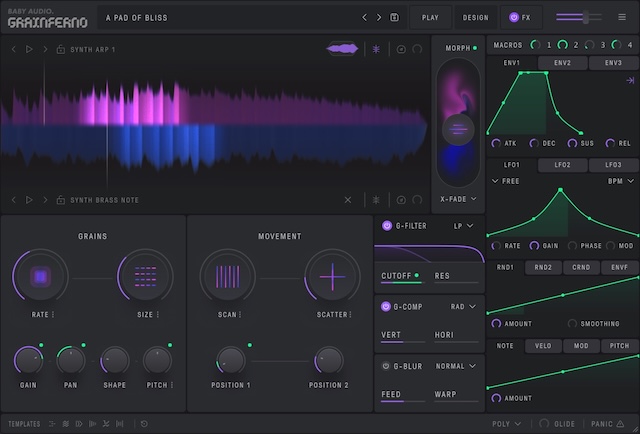Screen dimensions: 640x434
Task: Click the Play button in the header
Action: tap(430, 17)
